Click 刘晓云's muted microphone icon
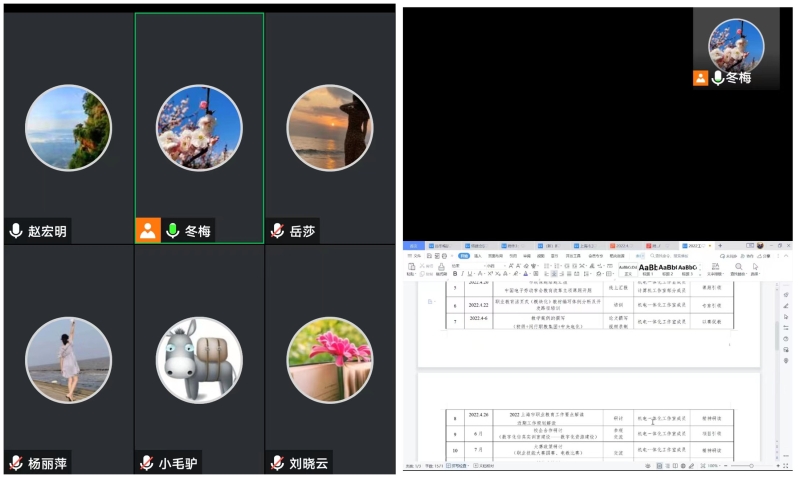Viewport: 800px width, 478px height. (277, 463)
